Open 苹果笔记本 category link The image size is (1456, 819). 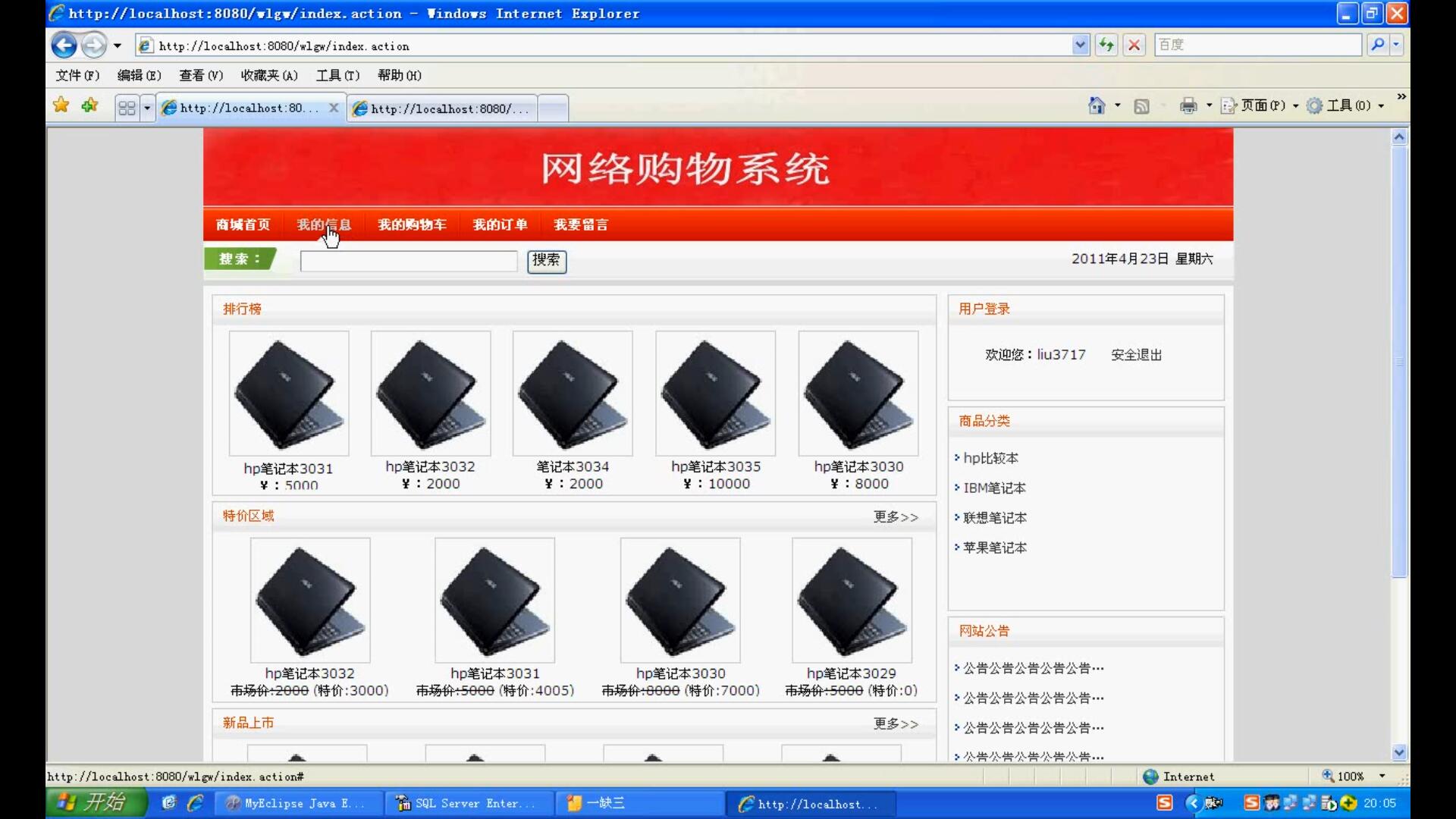(x=995, y=548)
